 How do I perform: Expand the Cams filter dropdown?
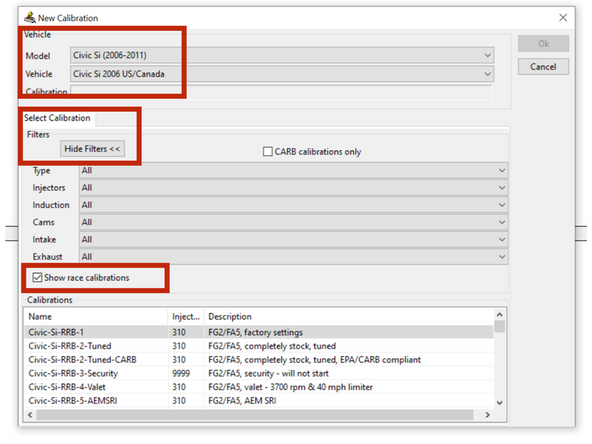click(x=293, y=222)
